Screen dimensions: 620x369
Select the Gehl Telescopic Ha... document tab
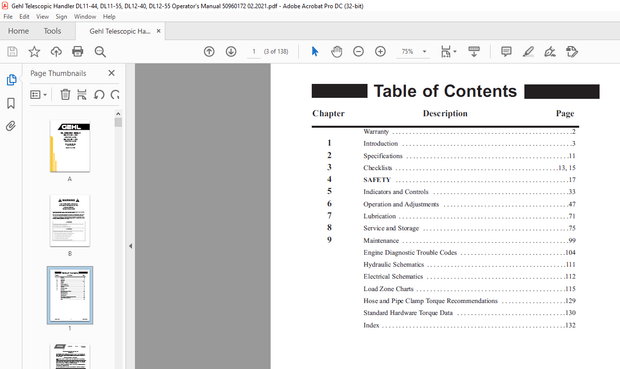[120, 31]
